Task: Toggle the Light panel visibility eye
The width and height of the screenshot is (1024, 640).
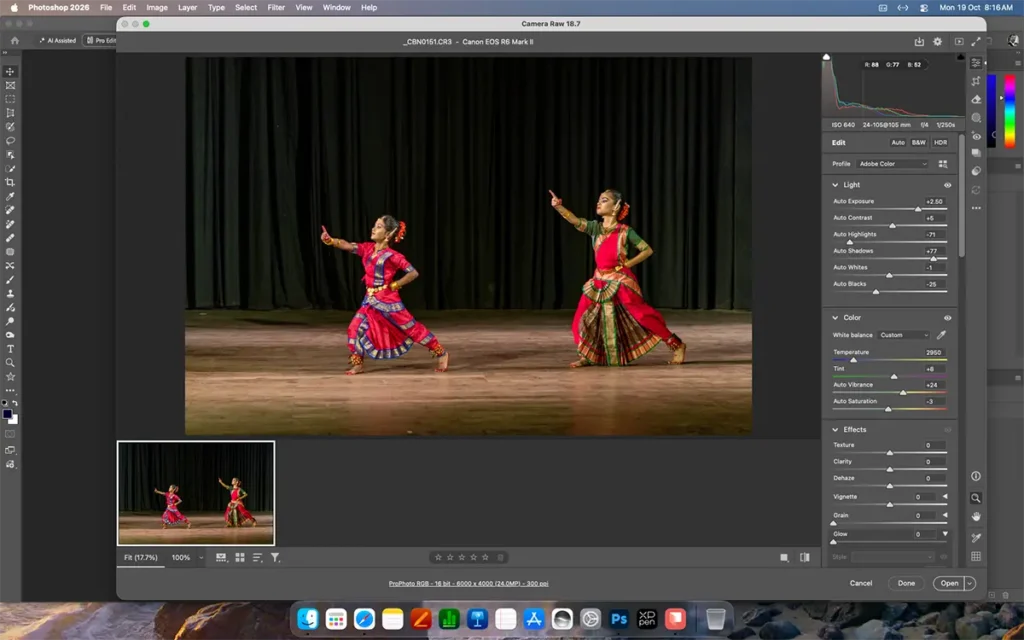Action: 947,185
